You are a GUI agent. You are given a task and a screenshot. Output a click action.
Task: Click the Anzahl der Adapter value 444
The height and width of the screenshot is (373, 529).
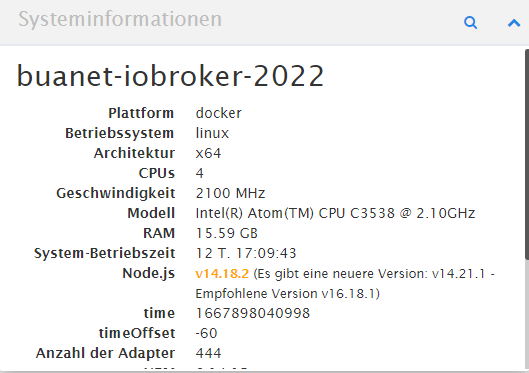[x=208, y=353]
